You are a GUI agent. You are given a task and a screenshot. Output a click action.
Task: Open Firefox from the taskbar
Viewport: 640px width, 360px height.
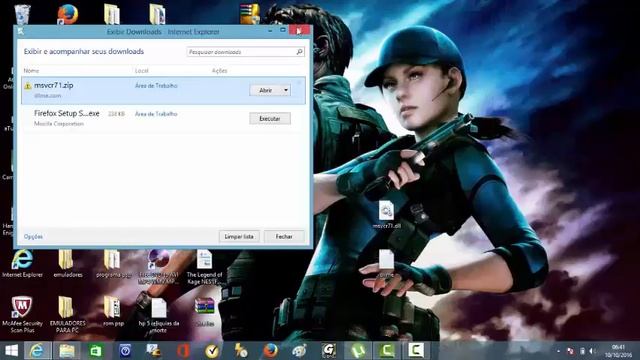pyautogui.click(x=270, y=351)
